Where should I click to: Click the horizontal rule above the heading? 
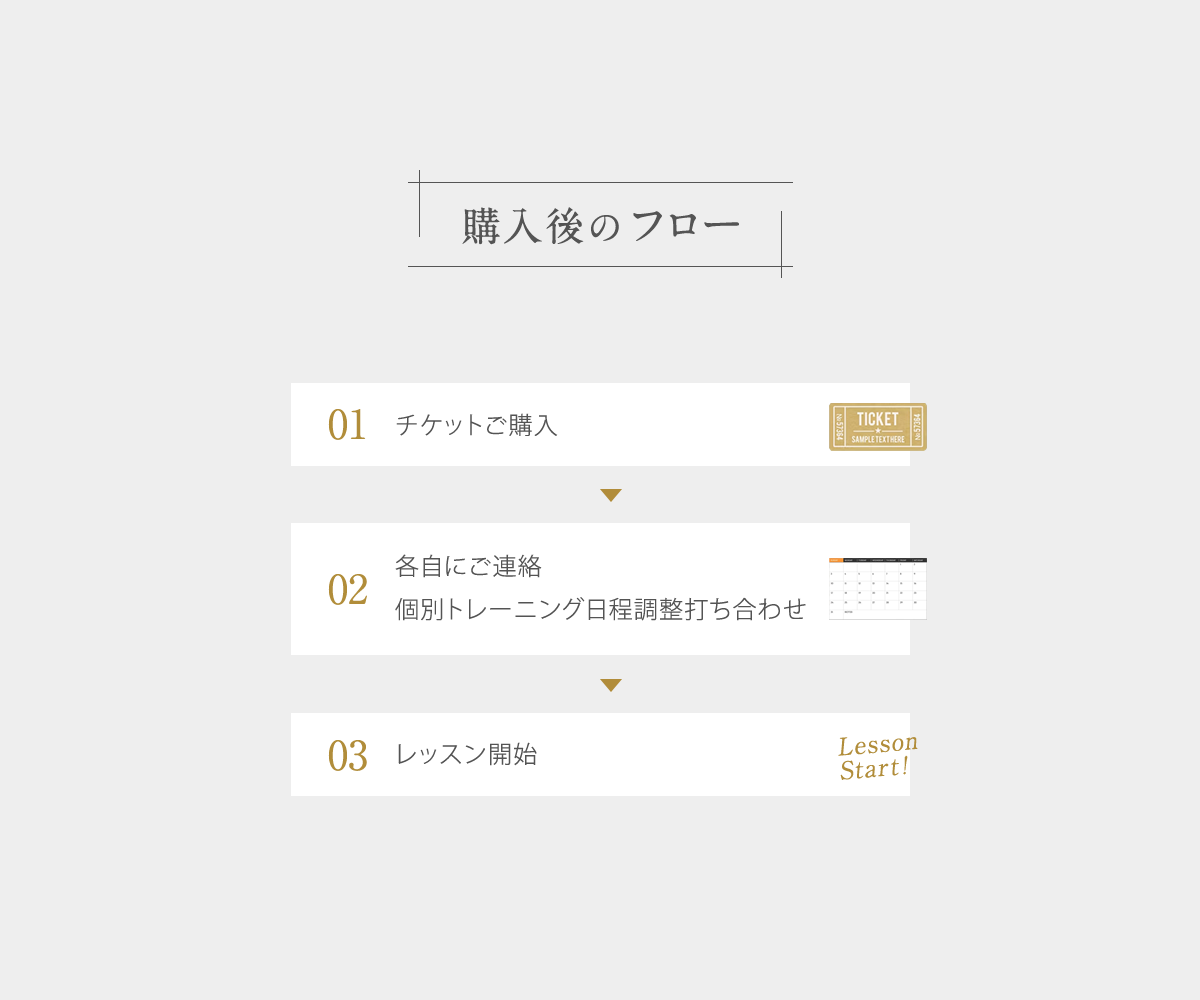(x=600, y=182)
